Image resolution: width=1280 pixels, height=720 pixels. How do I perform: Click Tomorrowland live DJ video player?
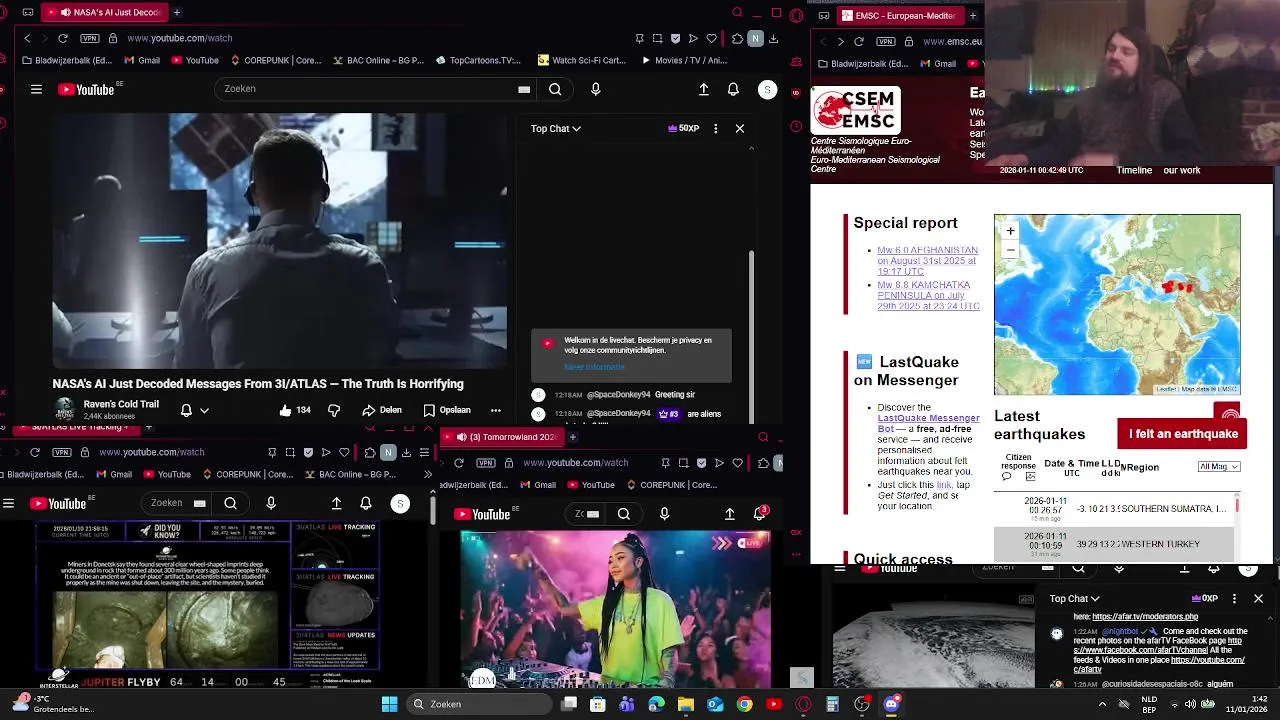click(x=615, y=609)
